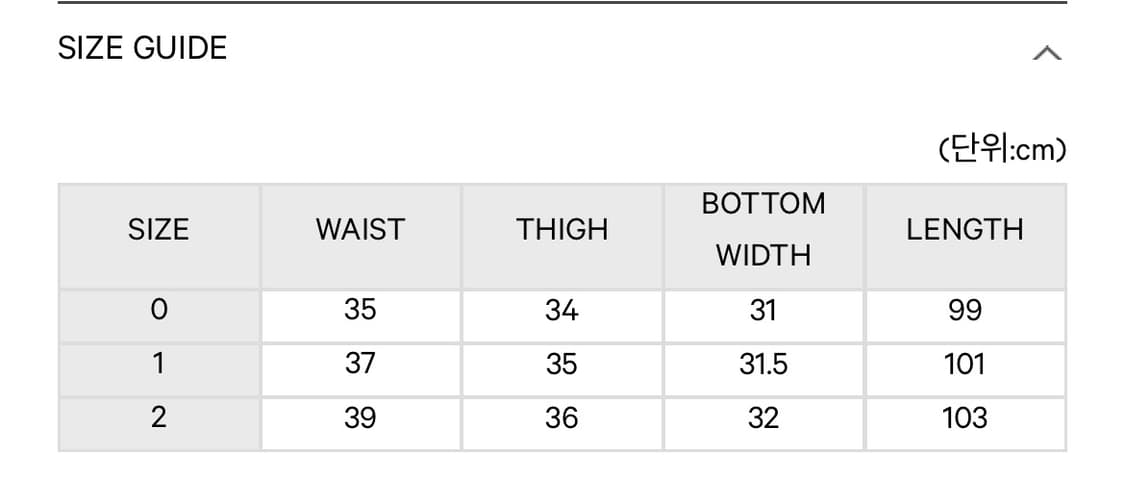1125x481 pixels.
Task: Collapse the Size Guide chevron arrow
Action: 1046,53
